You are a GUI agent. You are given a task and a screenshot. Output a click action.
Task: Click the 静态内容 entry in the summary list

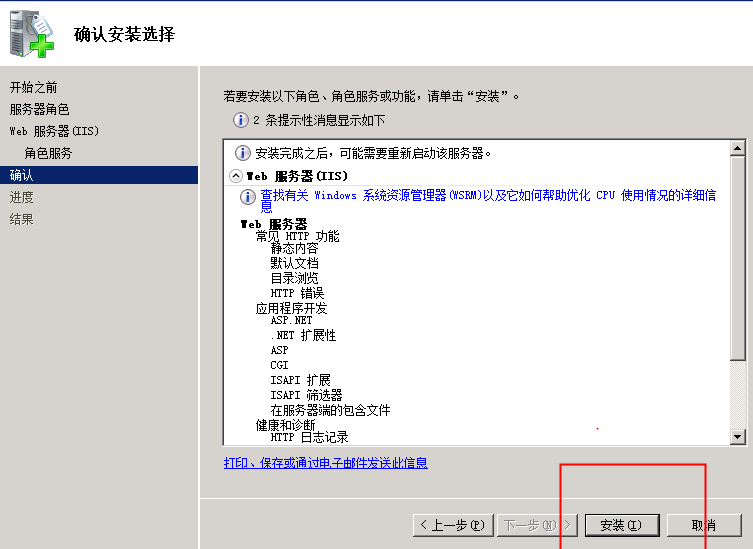click(294, 248)
